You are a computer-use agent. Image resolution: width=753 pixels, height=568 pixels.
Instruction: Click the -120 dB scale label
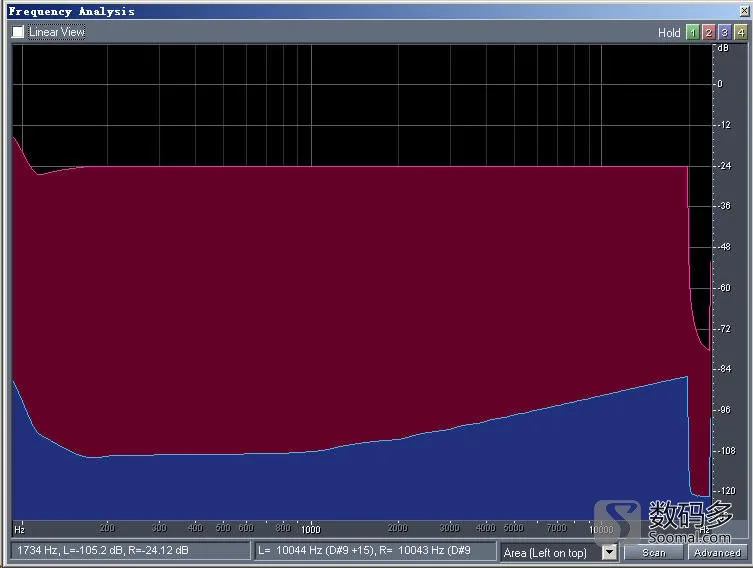[727, 491]
